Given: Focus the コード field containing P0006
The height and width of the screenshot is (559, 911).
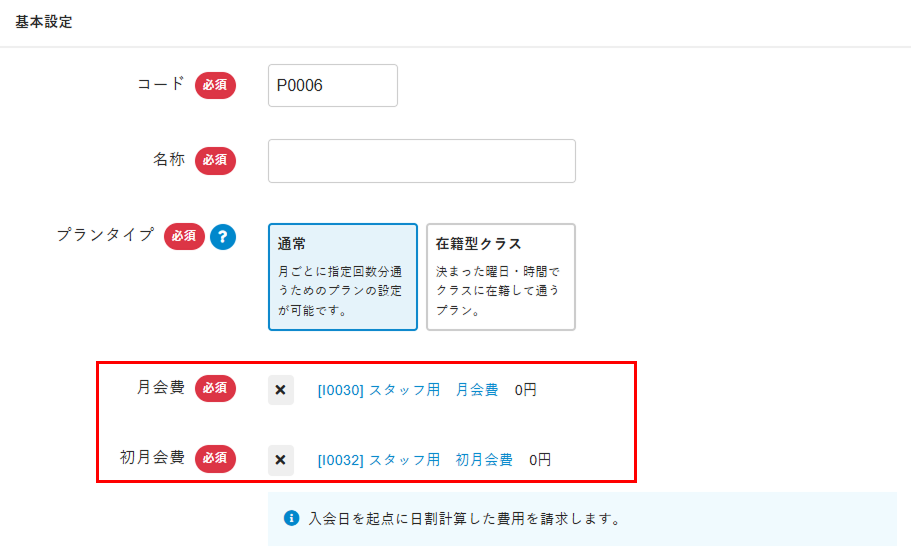Looking at the screenshot, I should coord(333,86).
